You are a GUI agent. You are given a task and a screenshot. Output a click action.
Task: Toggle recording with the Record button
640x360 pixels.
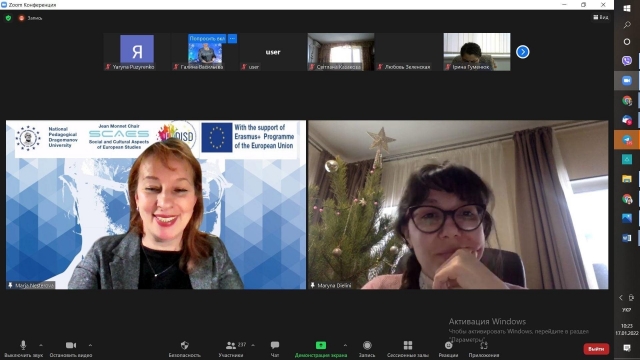(367, 348)
